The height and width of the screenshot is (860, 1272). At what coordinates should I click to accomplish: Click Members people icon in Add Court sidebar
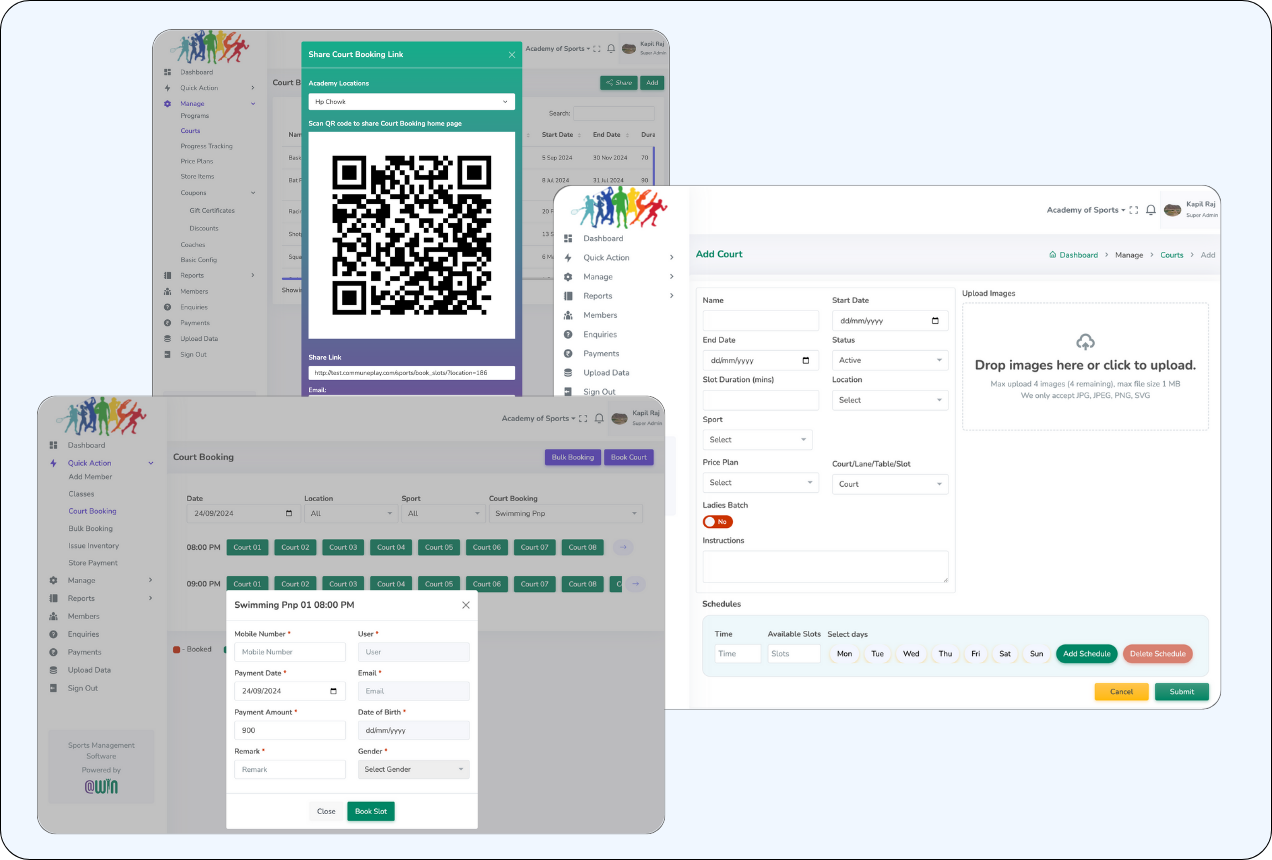click(x=568, y=315)
